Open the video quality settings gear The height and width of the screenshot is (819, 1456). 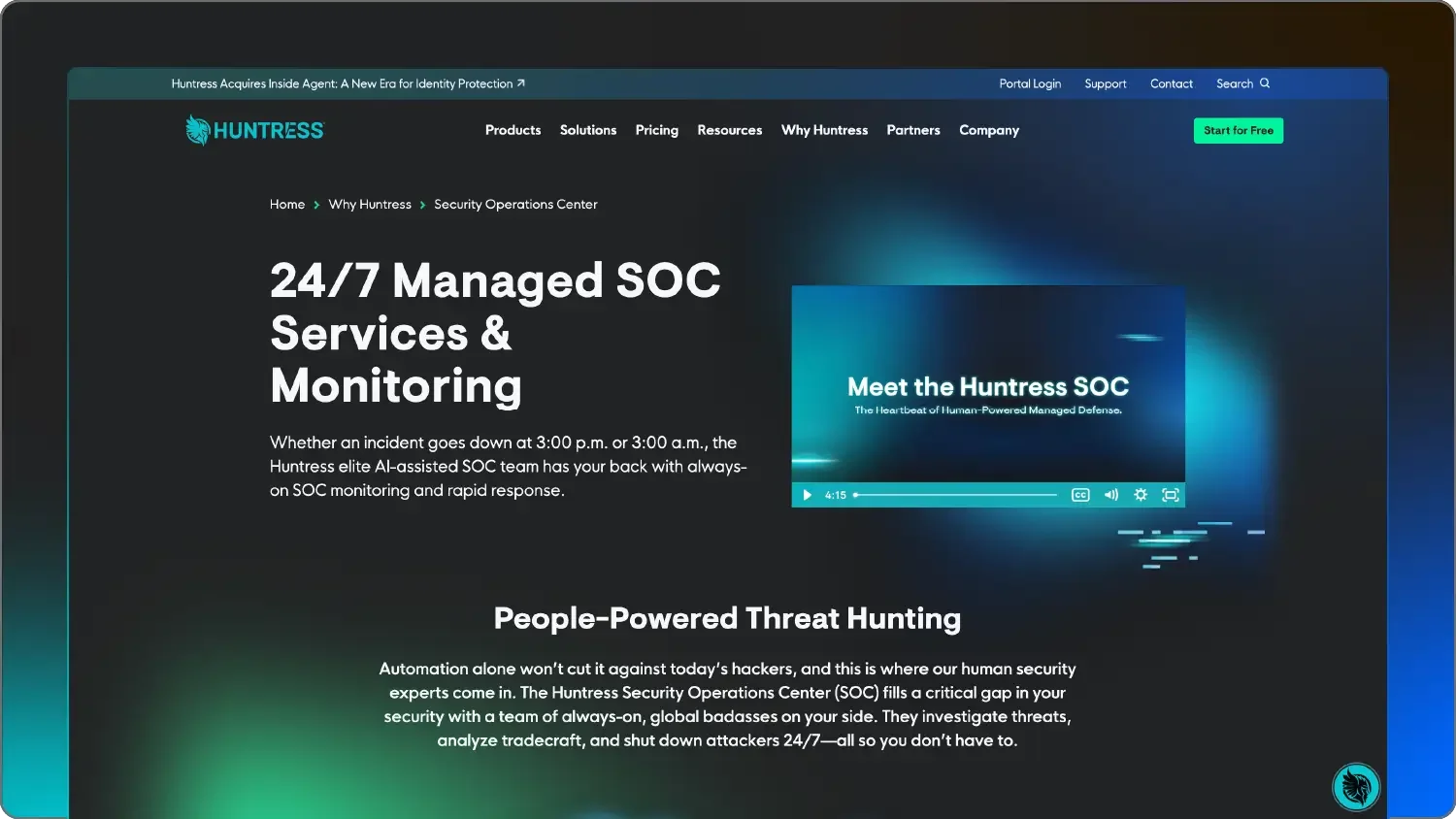coord(1141,495)
